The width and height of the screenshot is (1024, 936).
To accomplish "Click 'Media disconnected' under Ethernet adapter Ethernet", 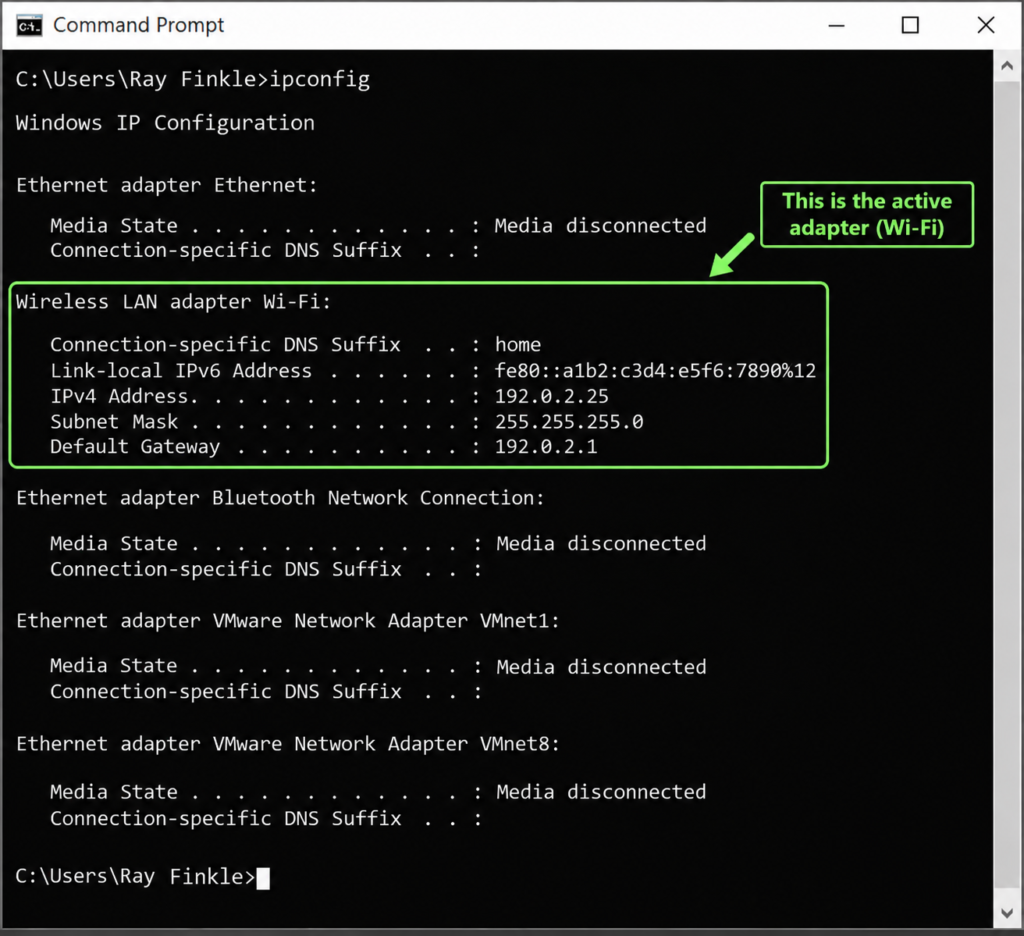I will [x=600, y=225].
